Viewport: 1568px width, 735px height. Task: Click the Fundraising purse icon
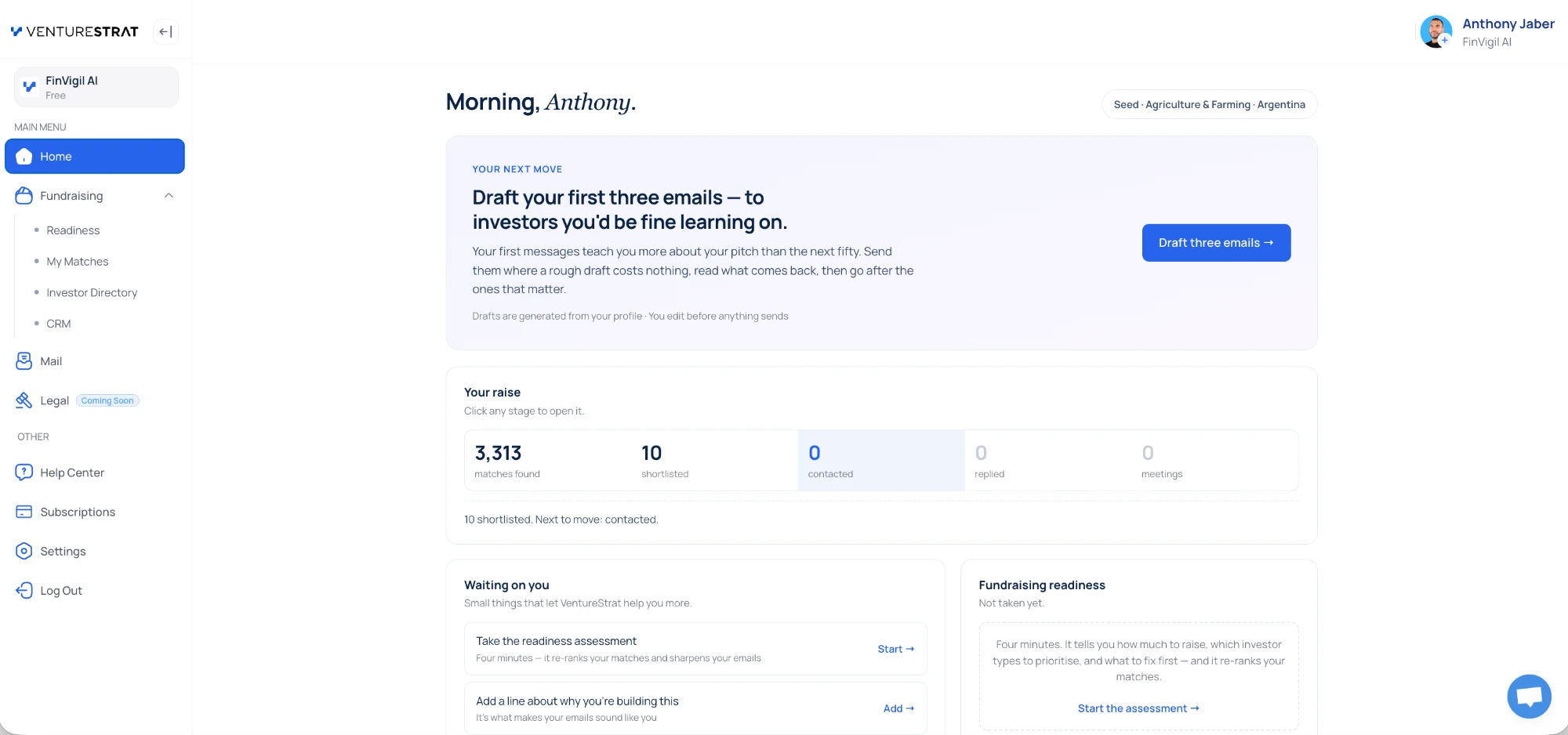pos(24,196)
